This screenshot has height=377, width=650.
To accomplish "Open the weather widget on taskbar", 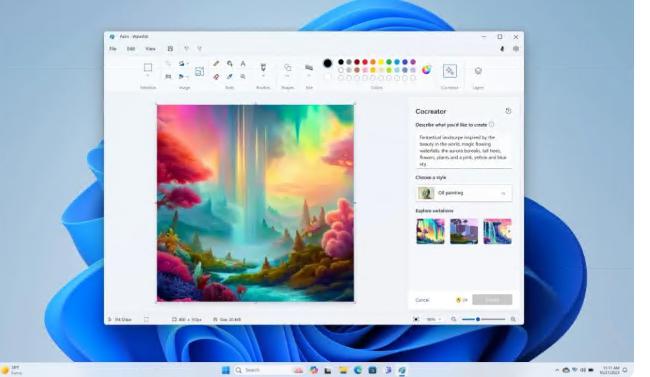I will [12, 370].
